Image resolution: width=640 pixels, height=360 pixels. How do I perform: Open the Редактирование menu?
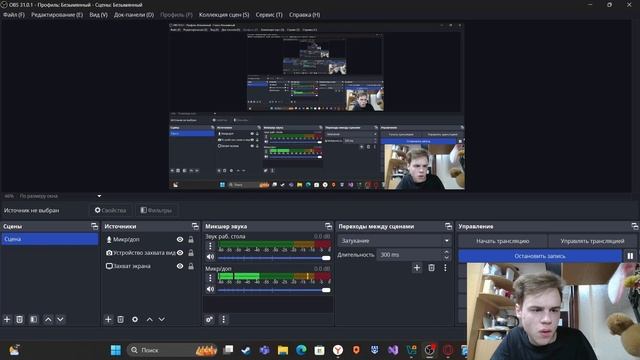pyautogui.click(x=57, y=15)
